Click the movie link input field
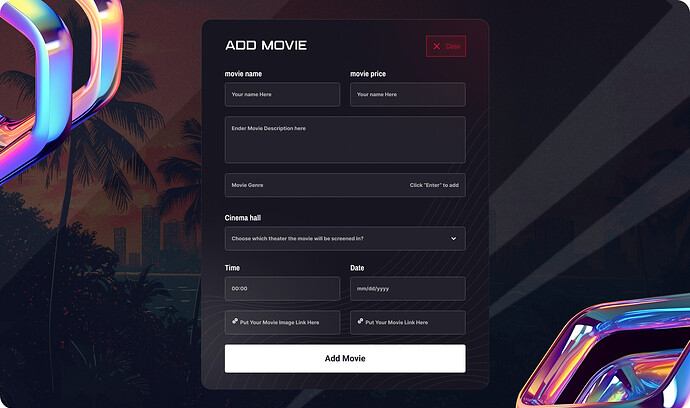 pos(407,322)
